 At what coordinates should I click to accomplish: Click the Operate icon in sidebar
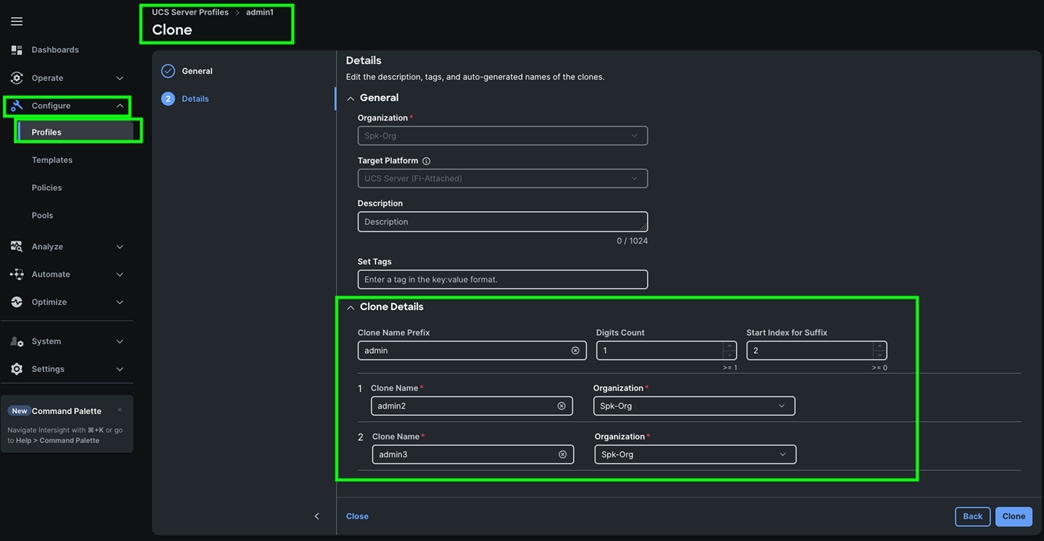[17, 78]
